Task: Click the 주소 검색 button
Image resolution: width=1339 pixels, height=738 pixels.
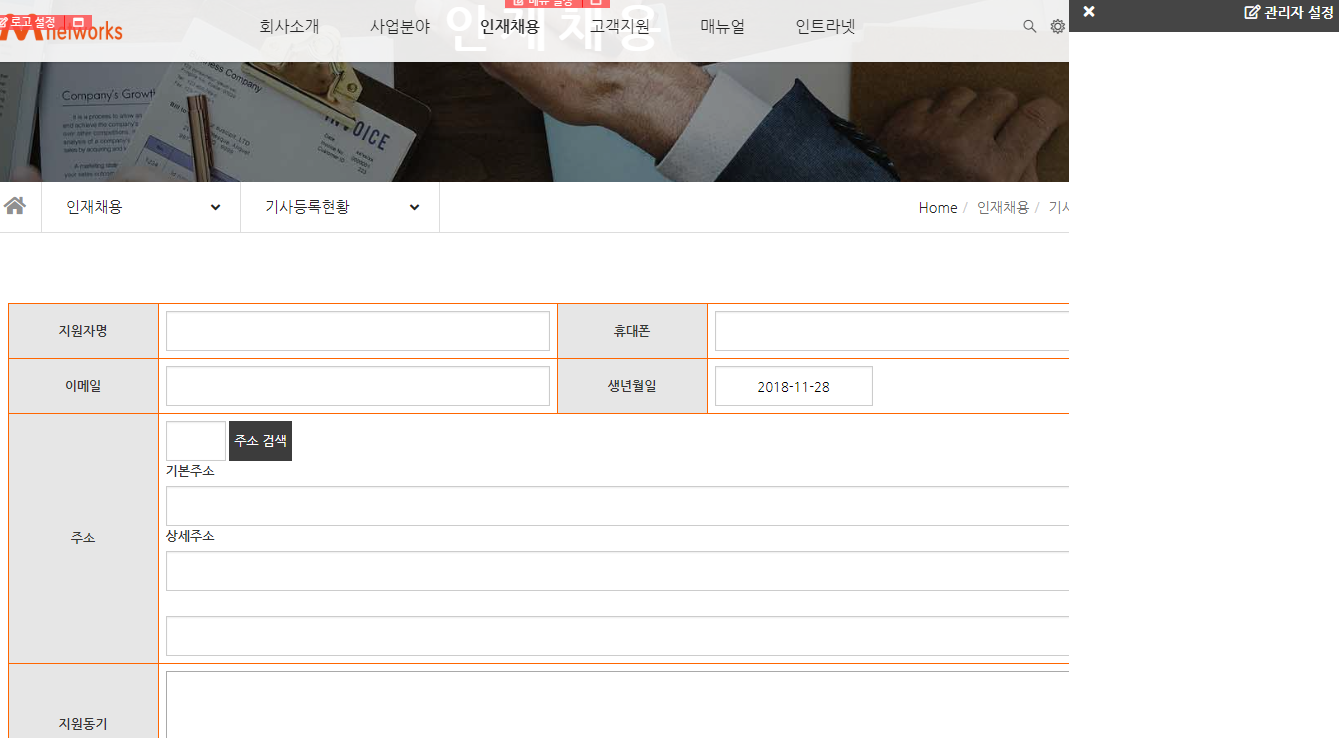Action: point(261,441)
